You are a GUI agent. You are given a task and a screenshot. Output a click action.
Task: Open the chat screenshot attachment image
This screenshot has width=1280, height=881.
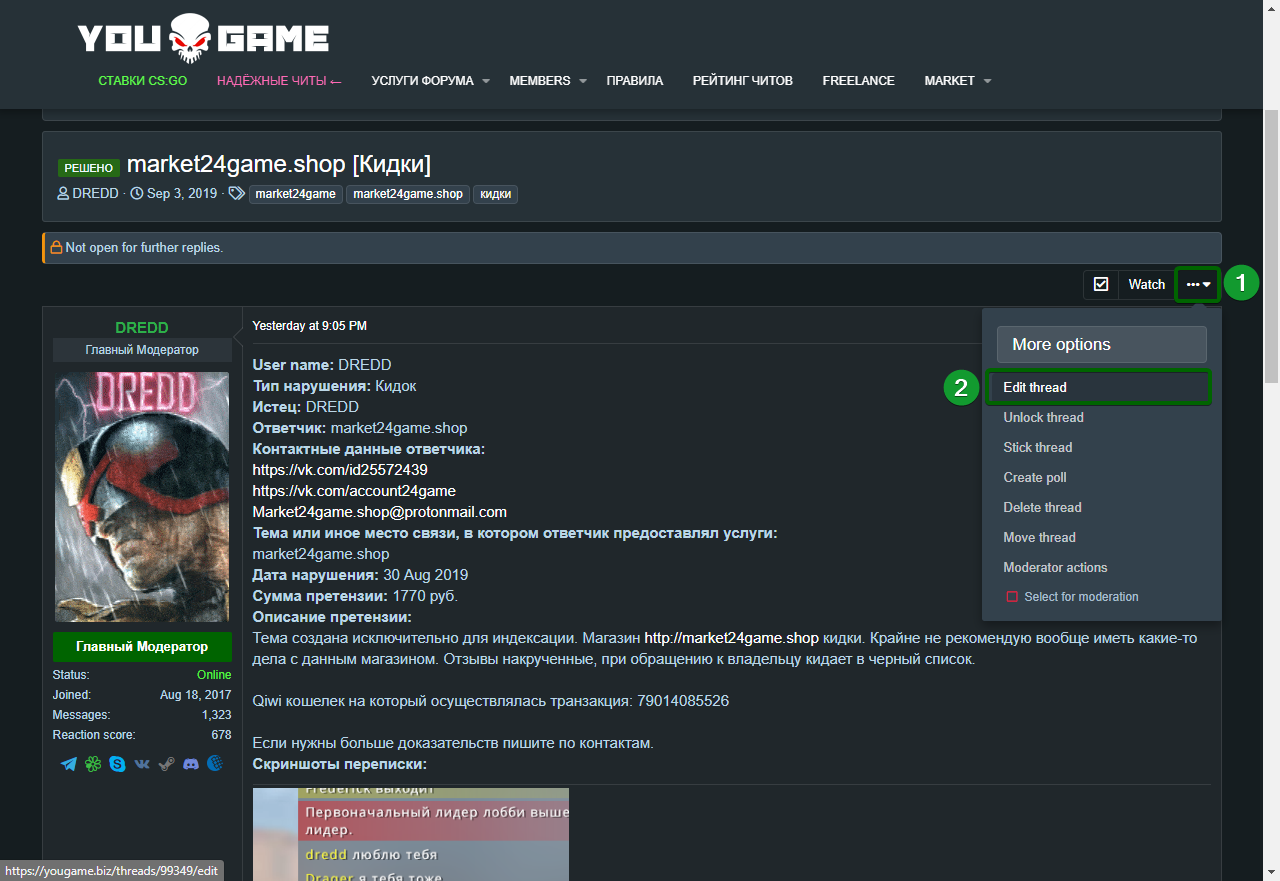pyautogui.click(x=411, y=834)
